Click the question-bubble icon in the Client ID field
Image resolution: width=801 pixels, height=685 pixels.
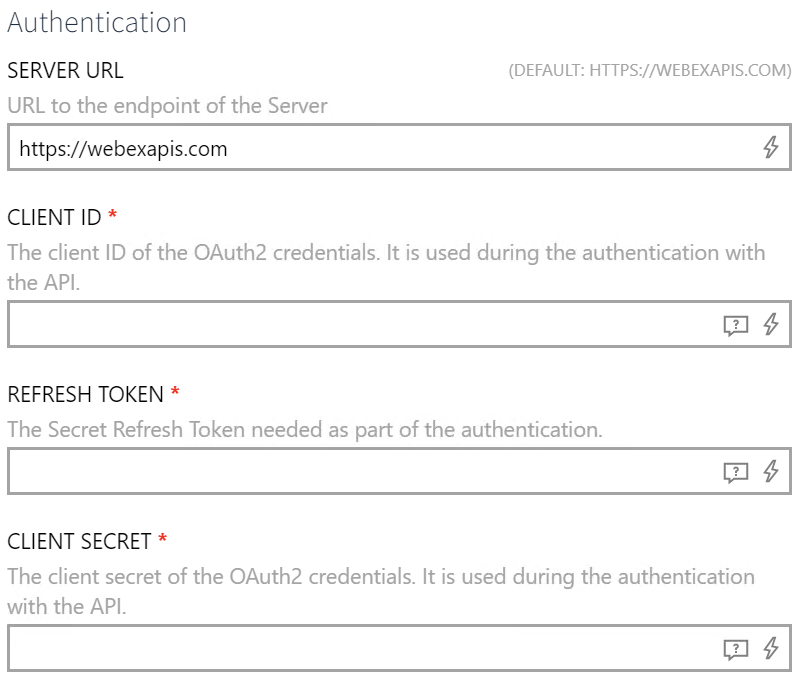pyautogui.click(x=737, y=324)
